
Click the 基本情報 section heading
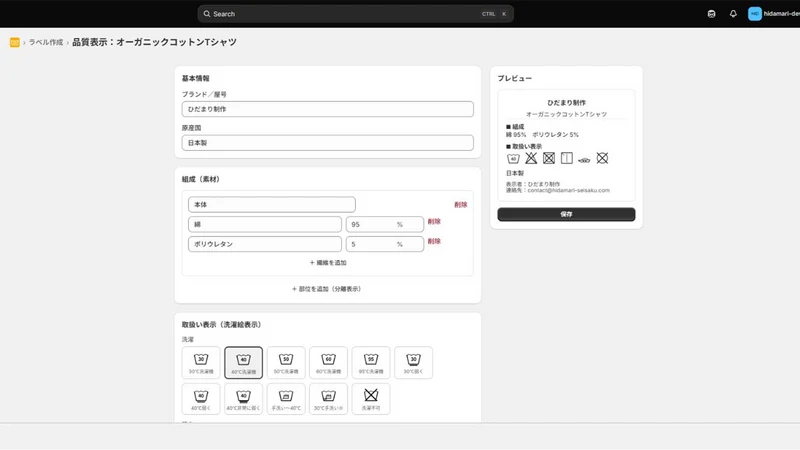tap(196, 78)
